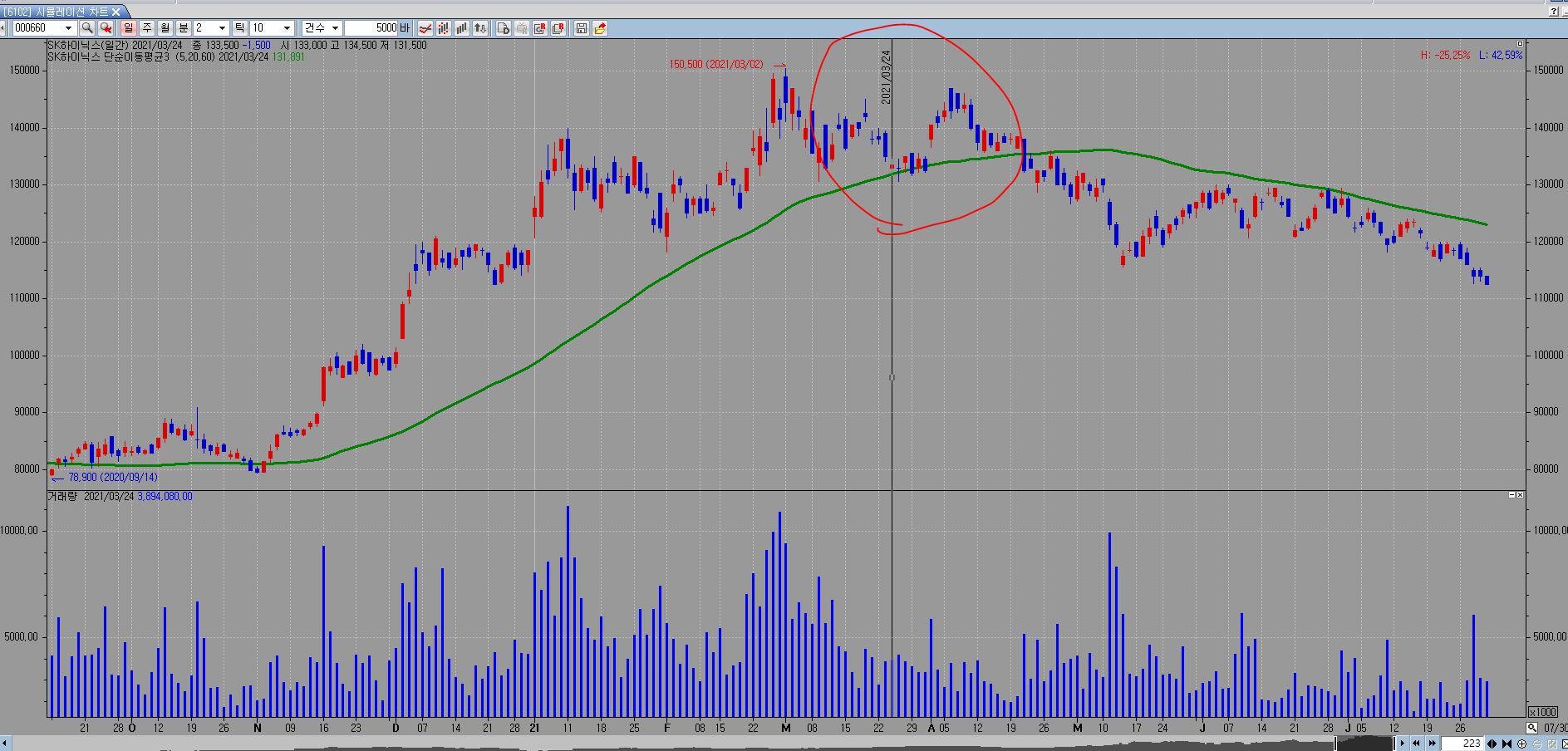
Task: Click the save chart floppy disk icon
Action: pos(582,28)
